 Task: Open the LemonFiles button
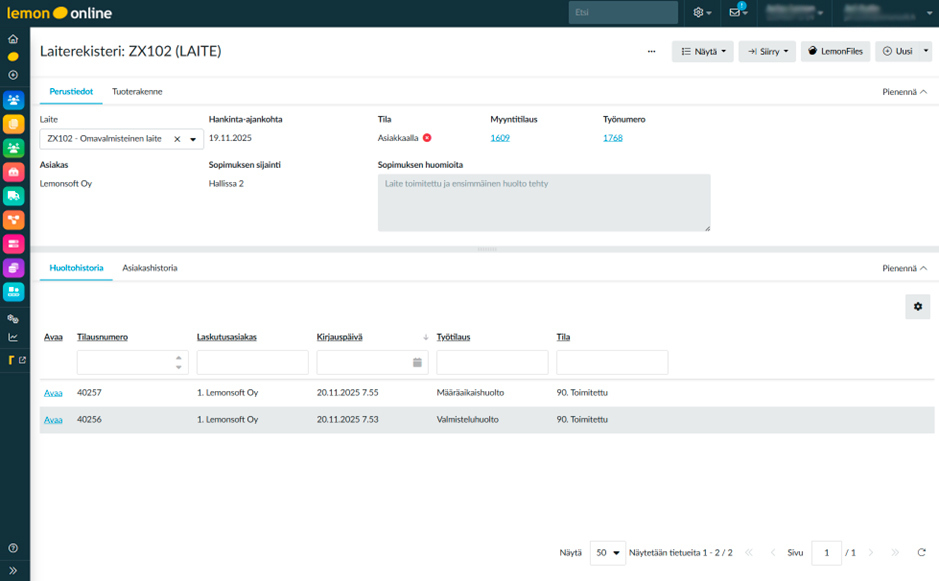point(835,51)
